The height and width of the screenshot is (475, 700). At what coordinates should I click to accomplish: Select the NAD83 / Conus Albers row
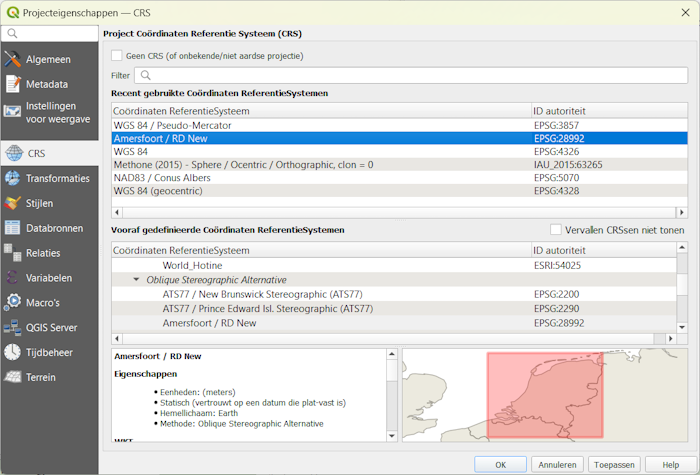coord(400,178)
